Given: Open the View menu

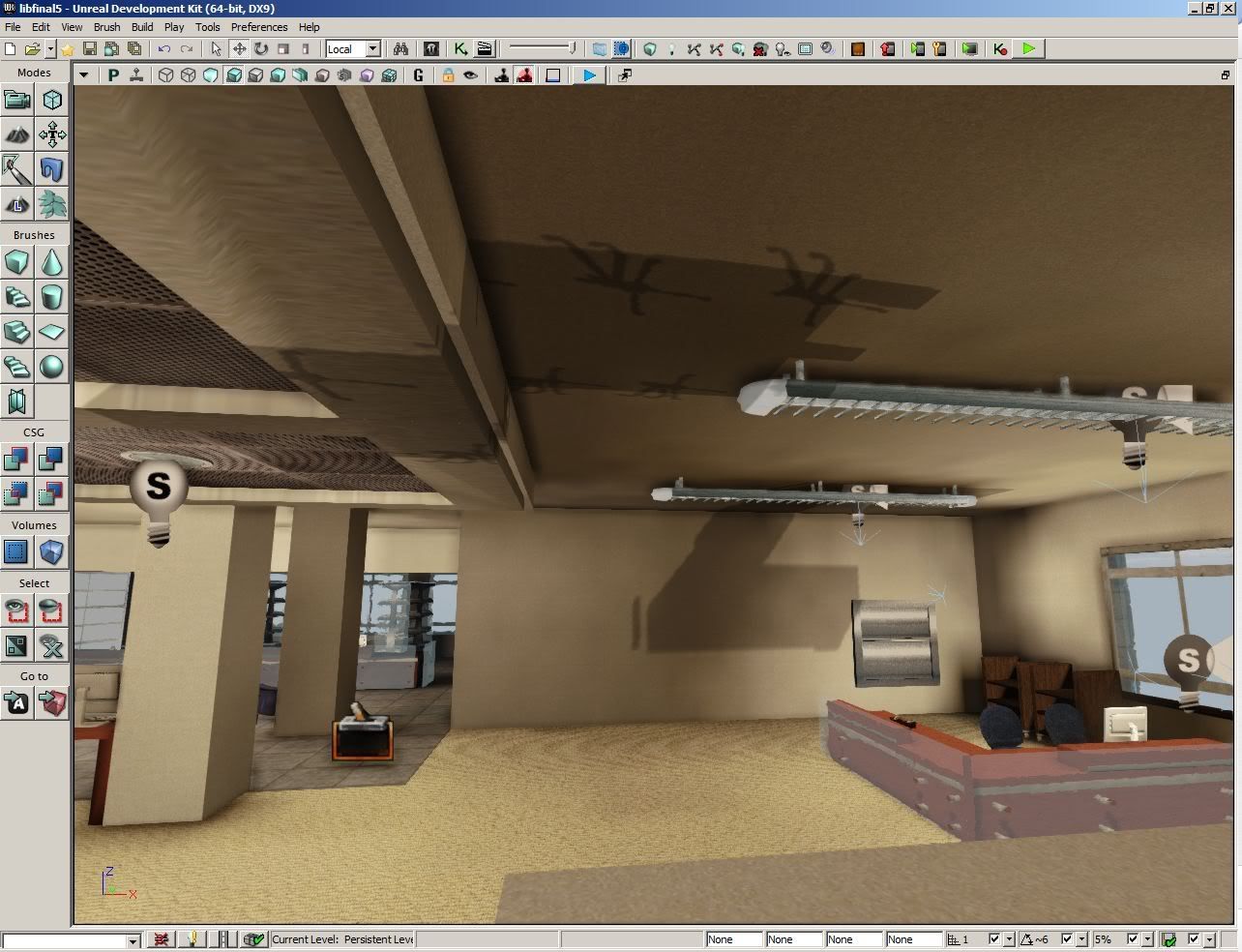Looking at the screenshot, I should pyautogui.click(x=72, y=27).
